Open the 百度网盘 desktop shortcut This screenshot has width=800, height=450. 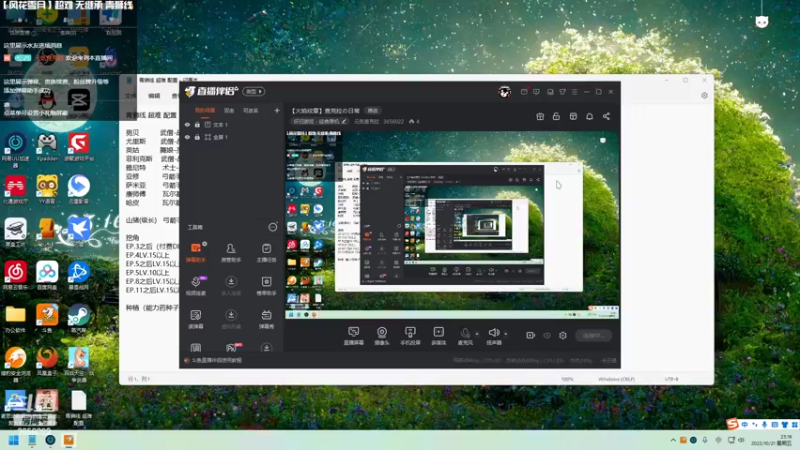pyautogui.click(x=47, y=275)
